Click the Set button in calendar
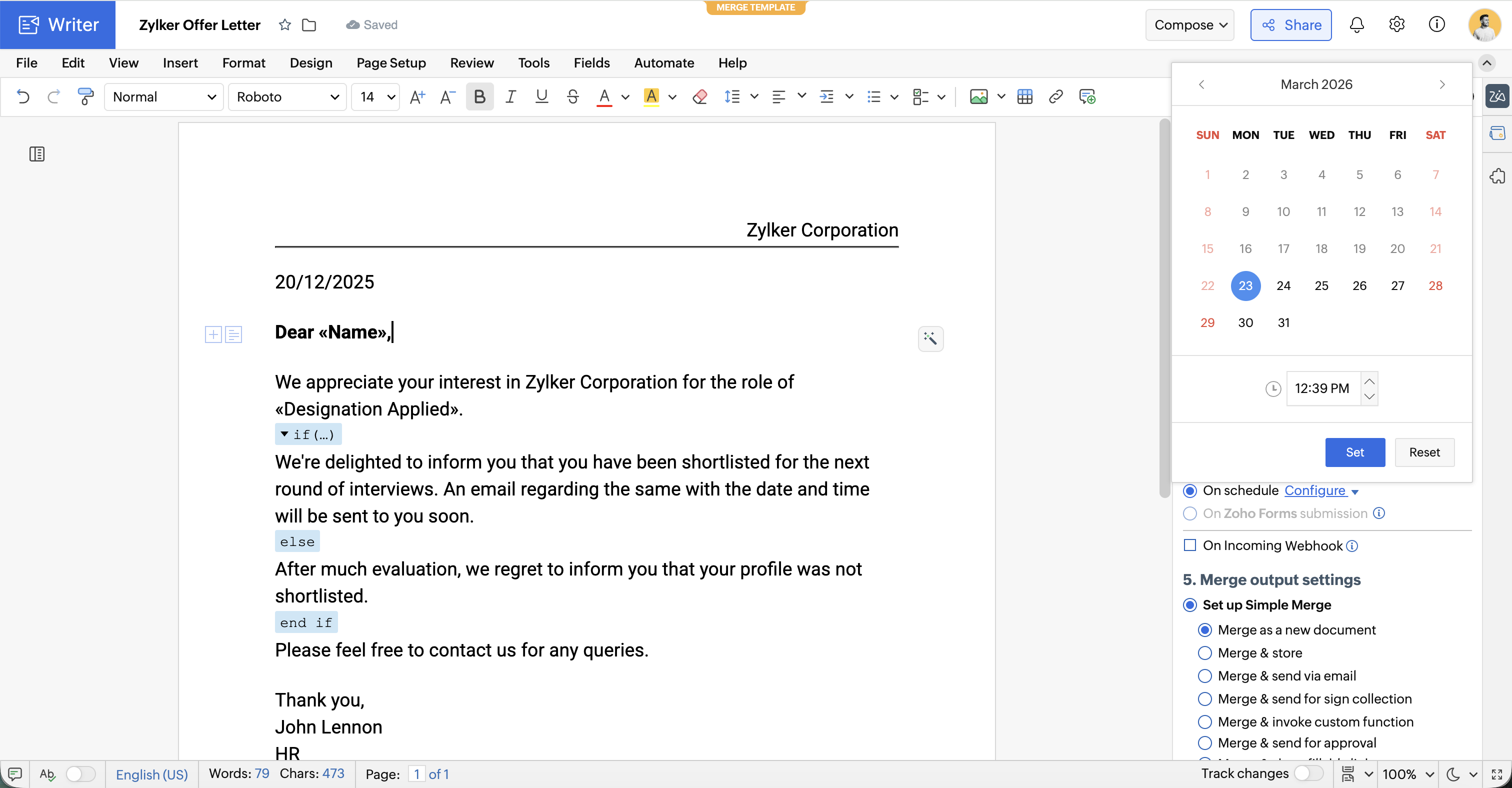Screen dimensions: 1512x788 1354,452
